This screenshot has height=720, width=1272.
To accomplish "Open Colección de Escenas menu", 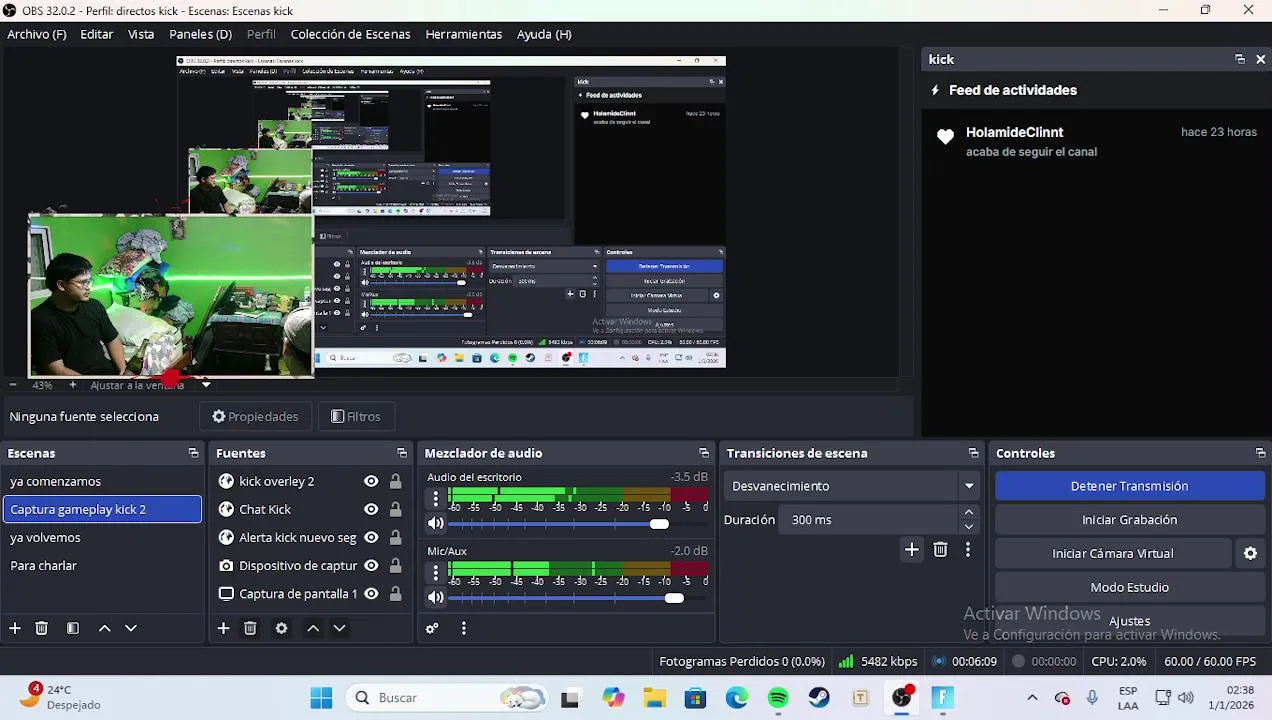I will pos(350,34).
